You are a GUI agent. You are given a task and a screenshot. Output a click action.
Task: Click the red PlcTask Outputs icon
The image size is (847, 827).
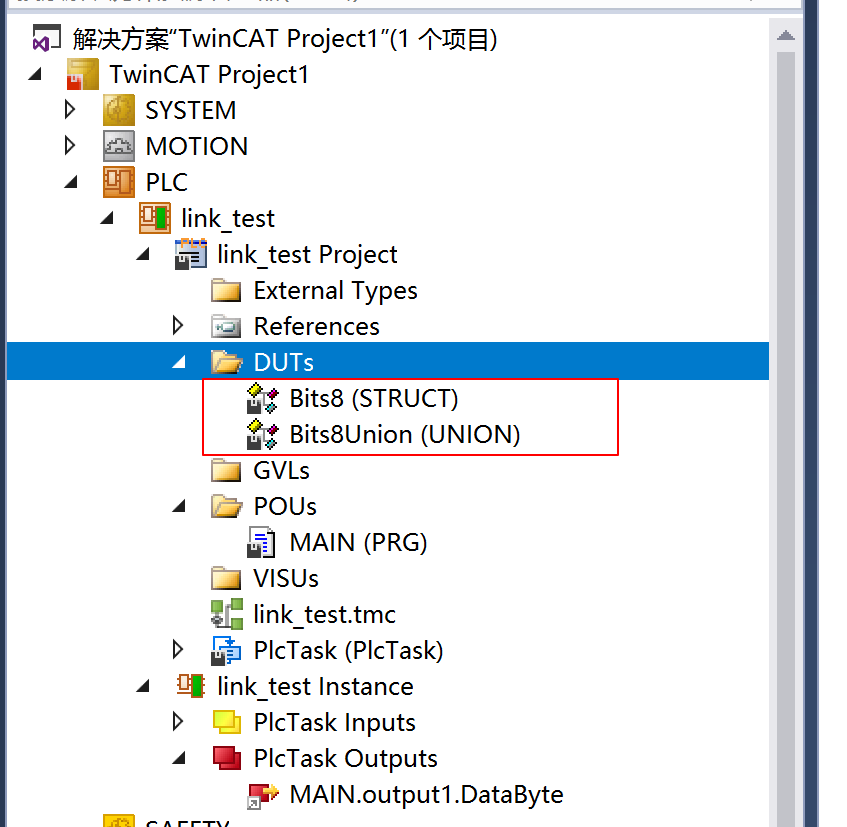coord(227,758)
